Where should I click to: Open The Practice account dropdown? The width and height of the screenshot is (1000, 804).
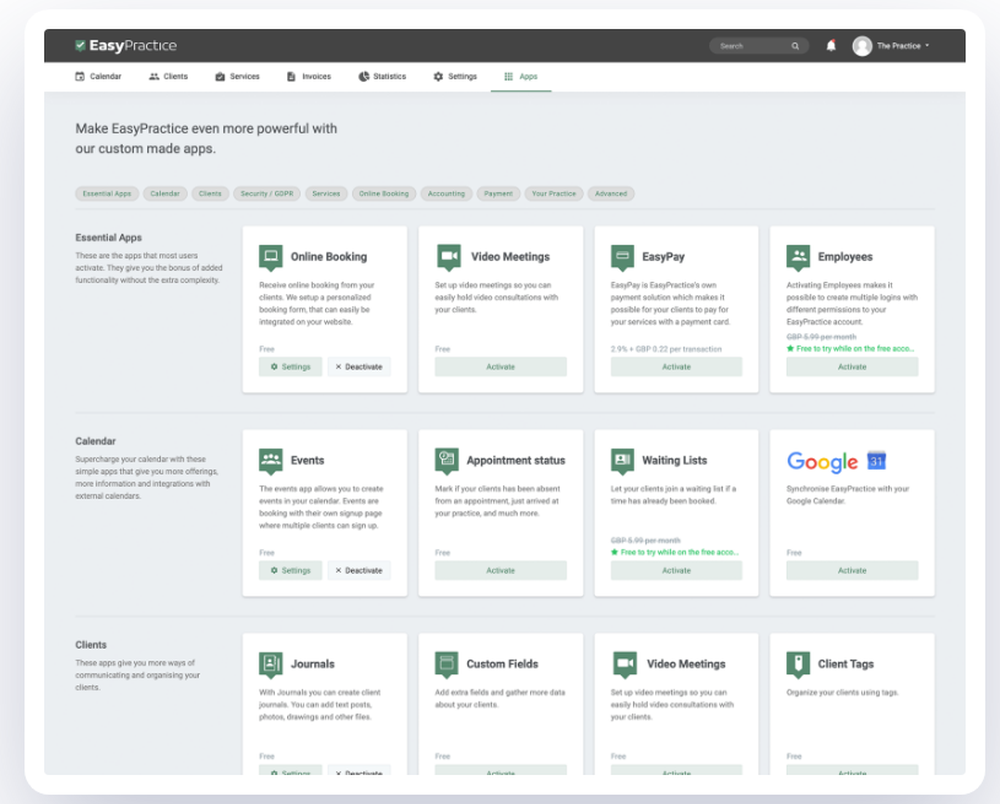click(902, 46)
